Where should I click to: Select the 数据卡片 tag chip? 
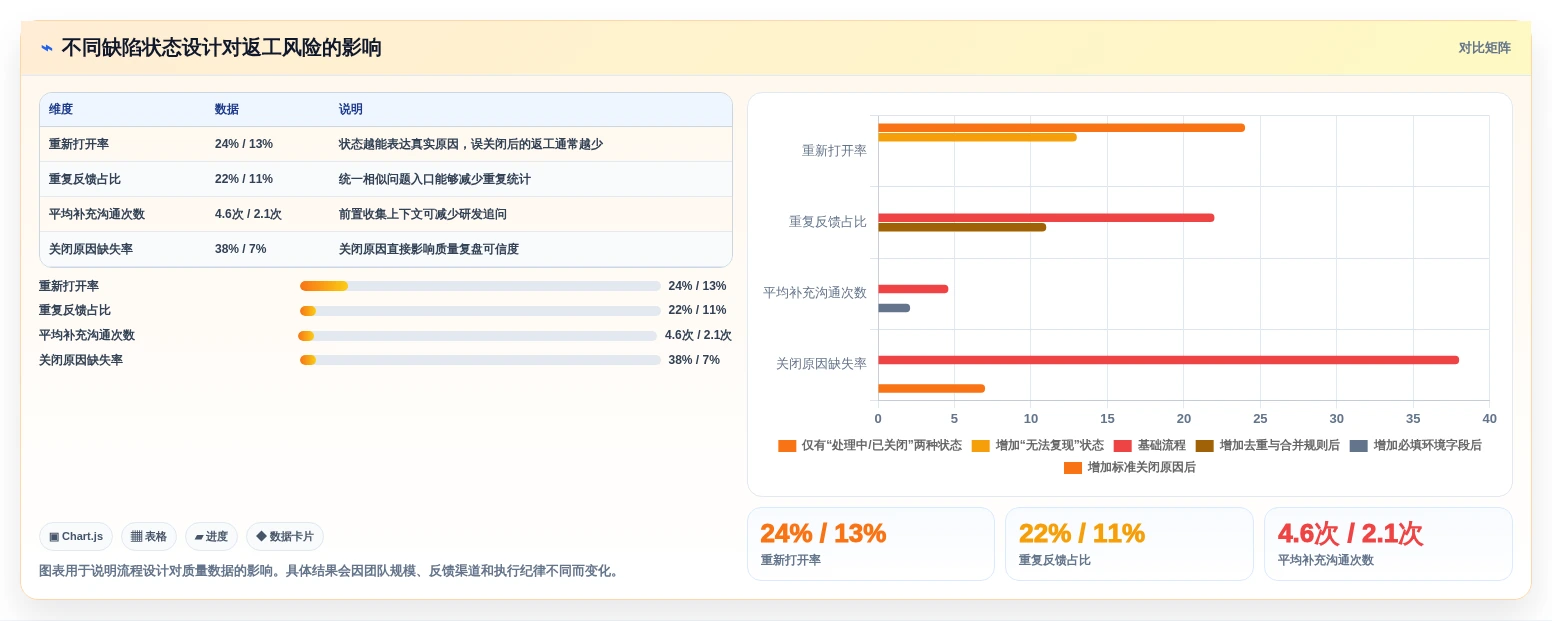285,537
